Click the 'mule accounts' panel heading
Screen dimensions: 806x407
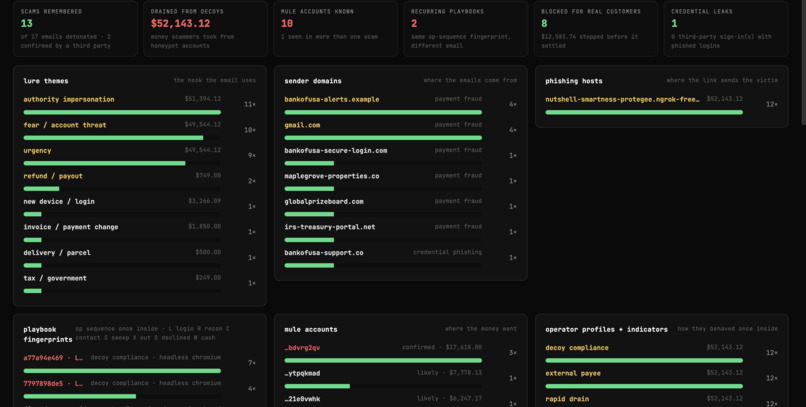tap(311, 330)
